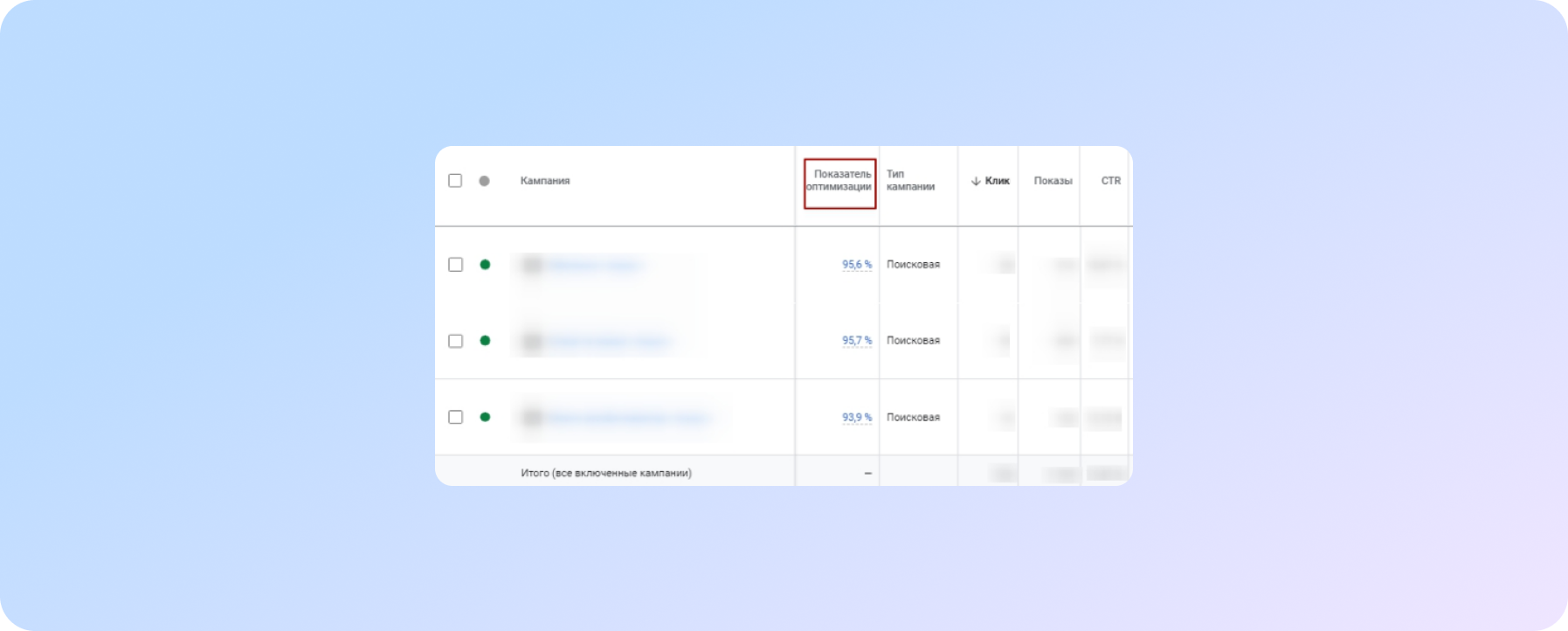Select the checkbox in the 95,7 % campaign row
Image resolution: width=1568 pixels, height=631 pixels.
click(455, 341)
